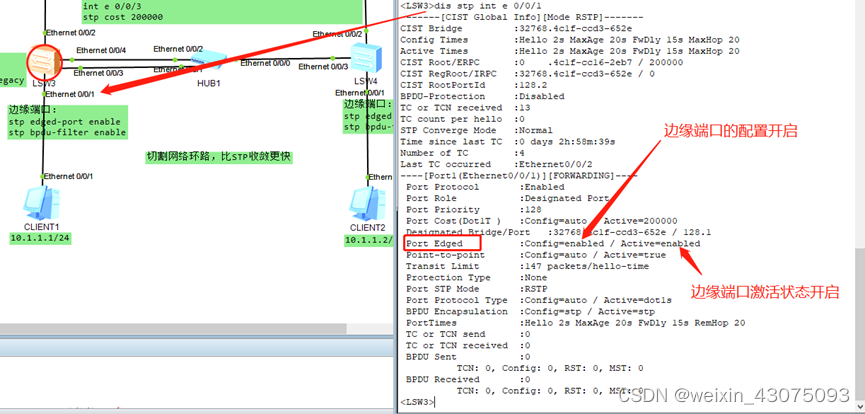Click the Ethernet 0/0/0 port label
Viewport: 865px width, 414px height.
click(x=265, y=63)
